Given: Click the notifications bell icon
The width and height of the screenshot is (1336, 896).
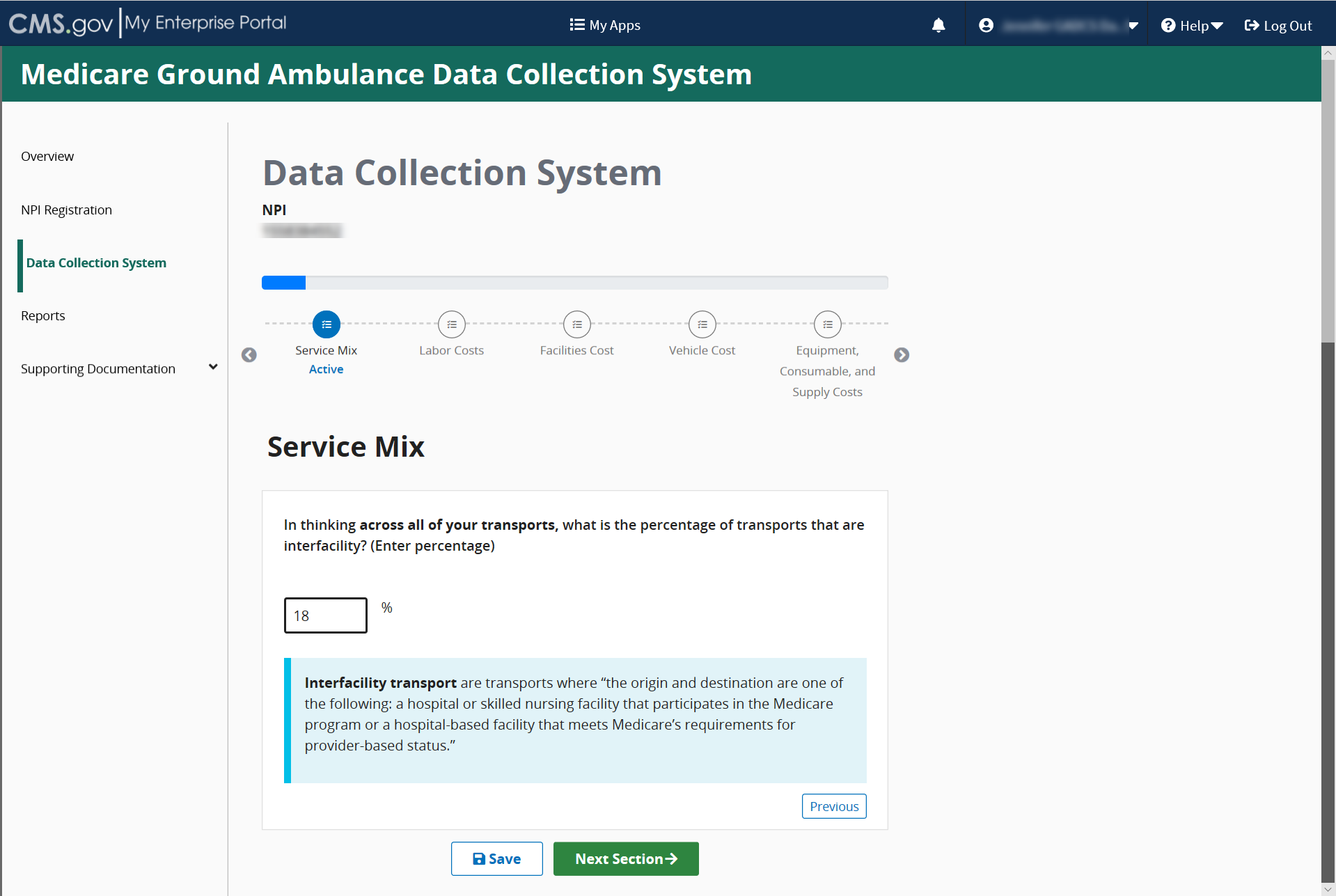Looking at the screenshot, I should (938, 26).
